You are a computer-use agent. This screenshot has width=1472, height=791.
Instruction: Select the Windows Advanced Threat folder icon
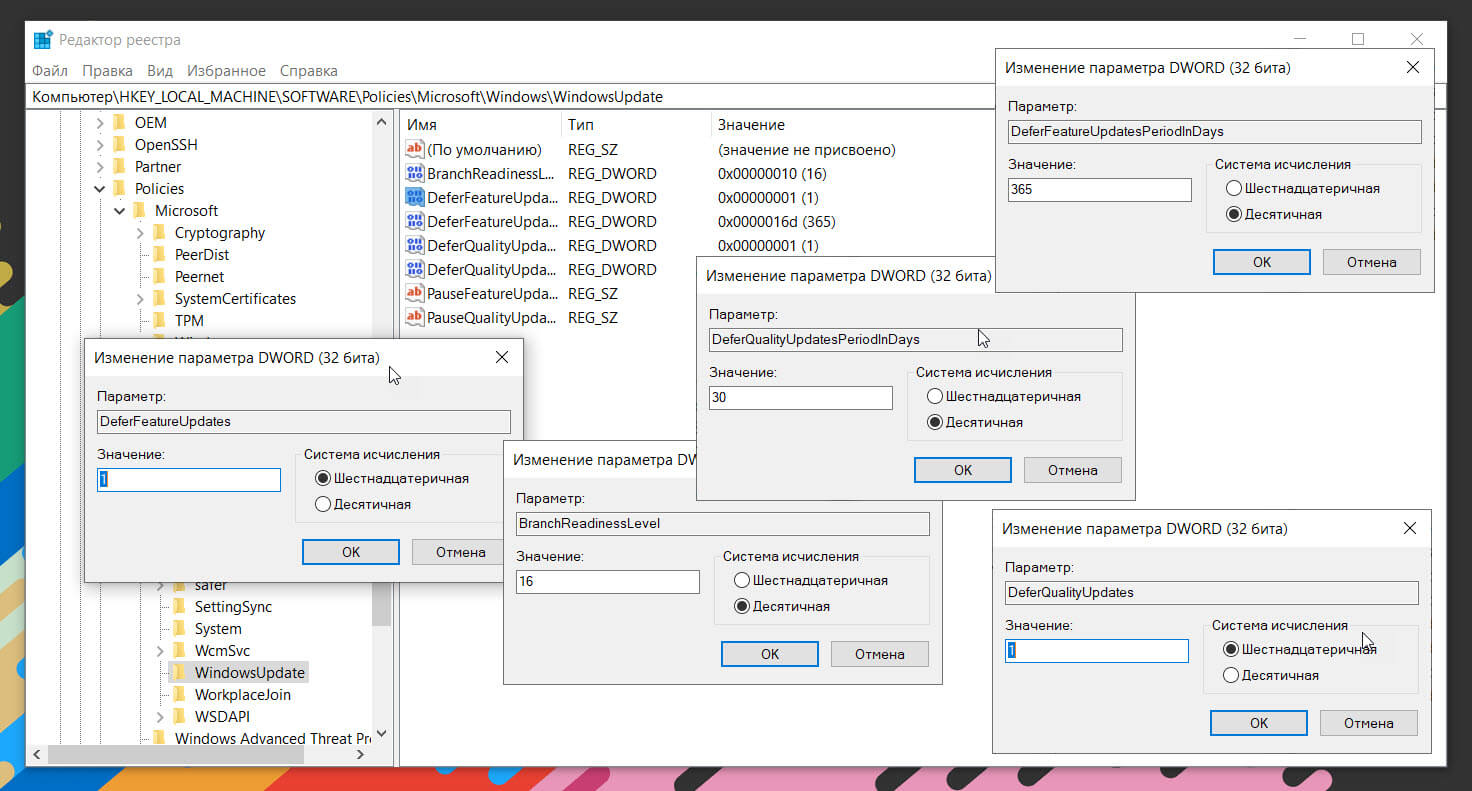[159, 739]
